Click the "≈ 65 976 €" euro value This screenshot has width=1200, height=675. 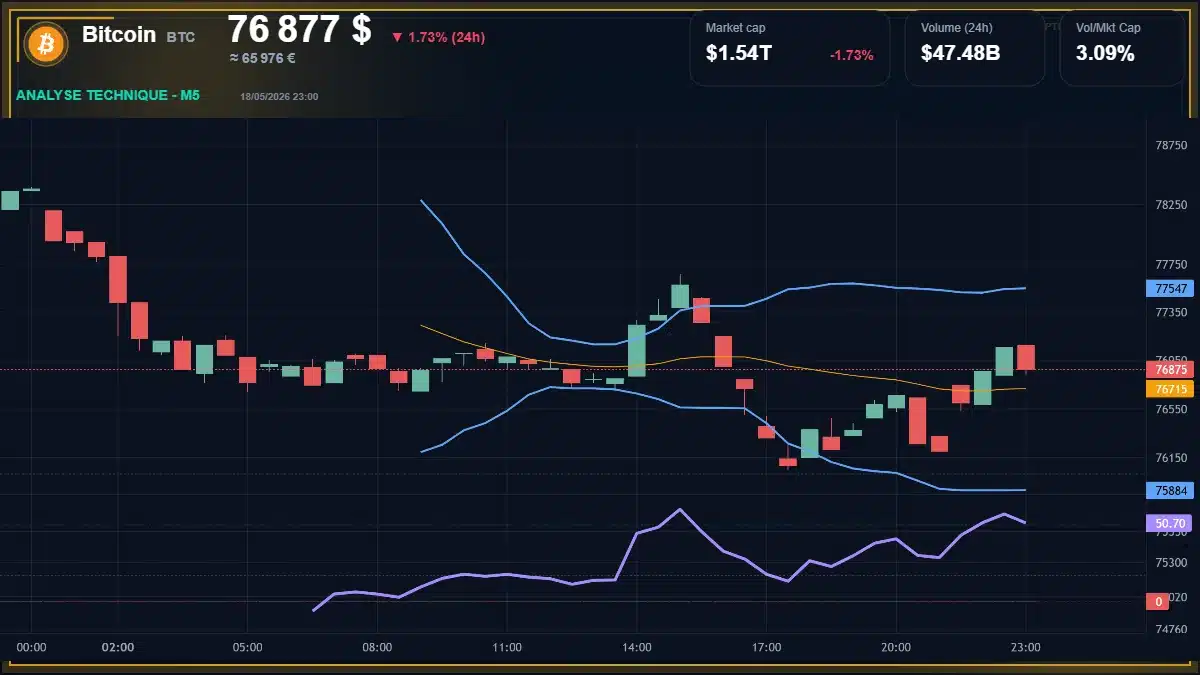(263, 58)
